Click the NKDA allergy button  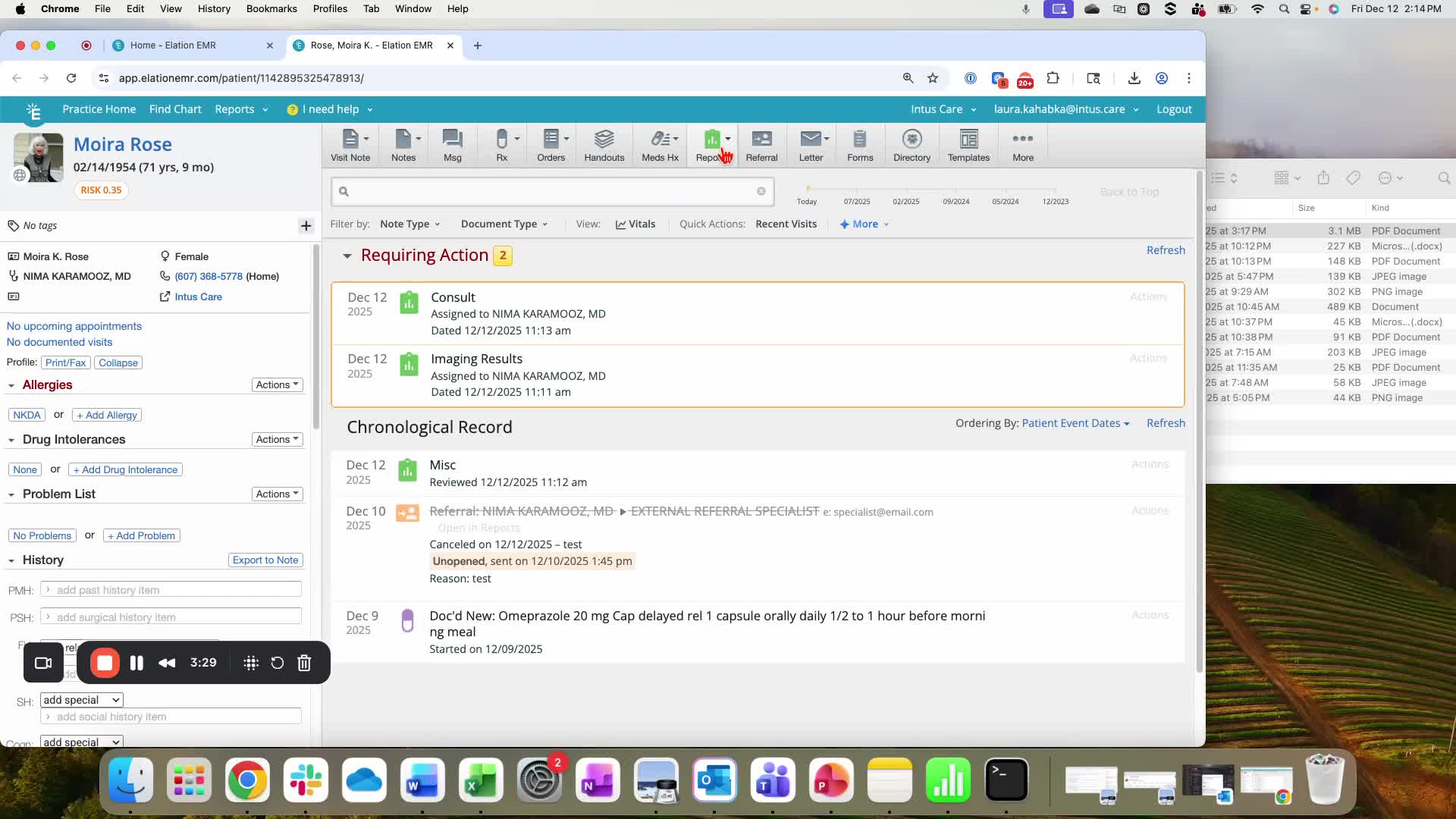[27, 416]
